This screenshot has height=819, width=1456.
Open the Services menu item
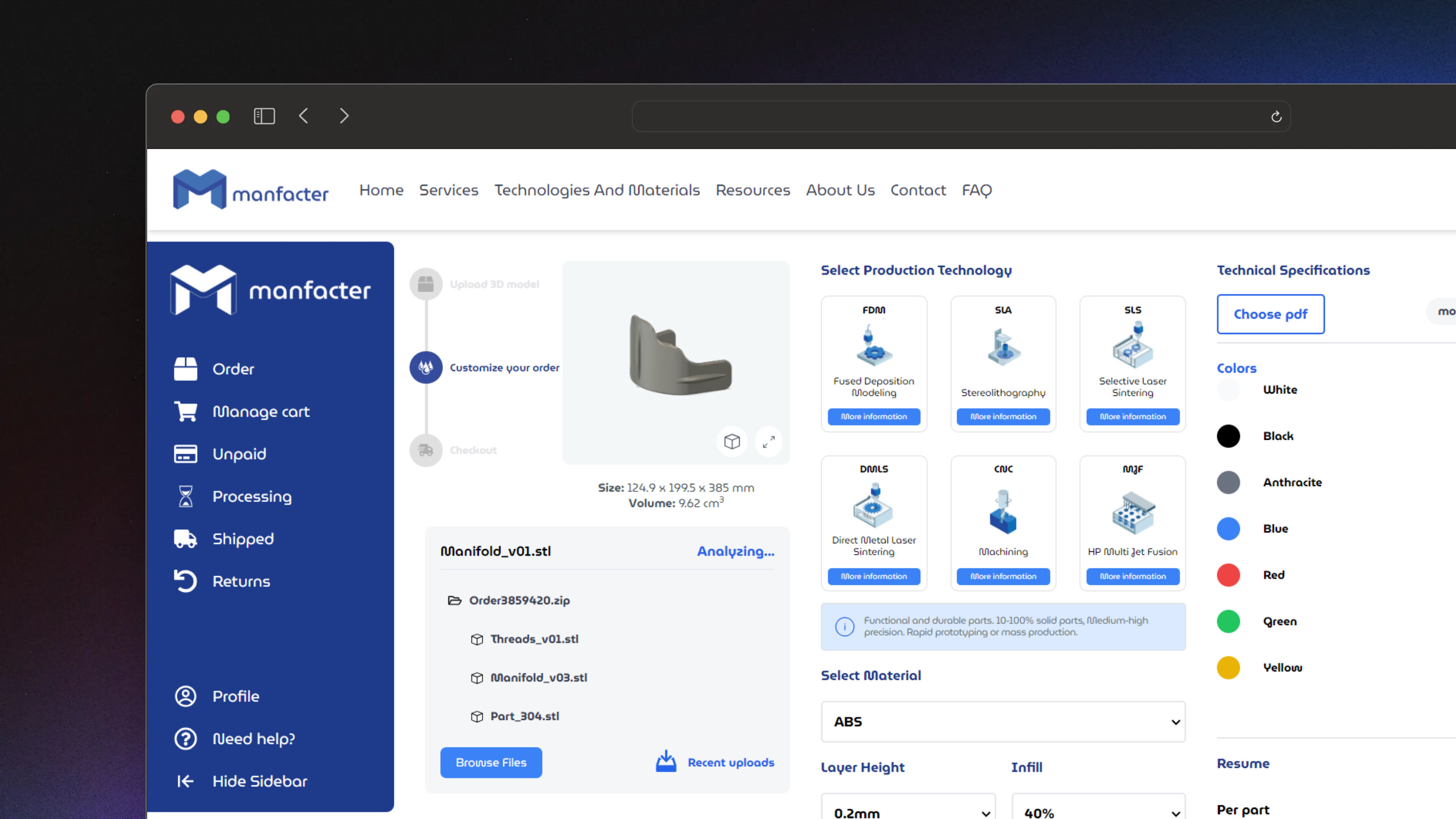(449, 190)
